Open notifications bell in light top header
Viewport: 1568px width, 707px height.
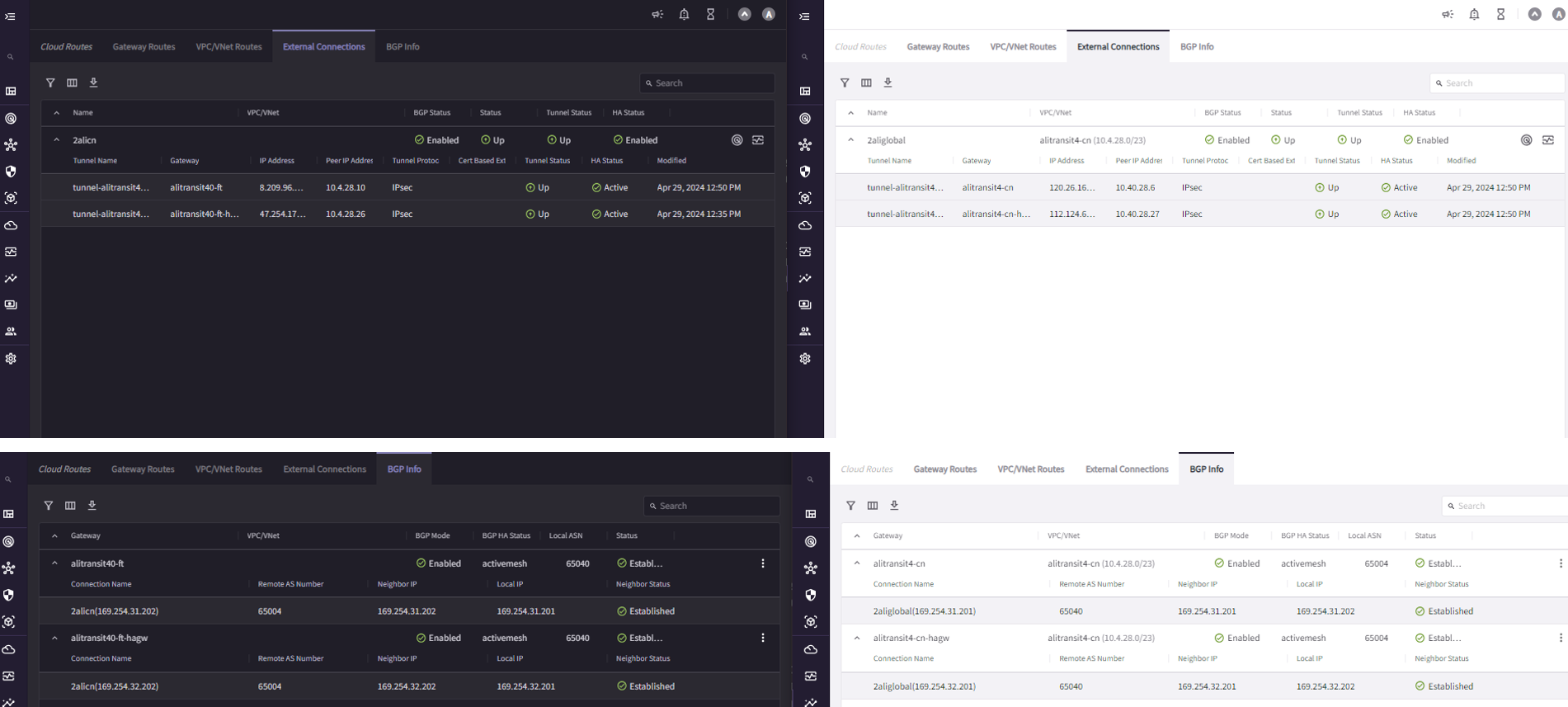point(1474,14)
